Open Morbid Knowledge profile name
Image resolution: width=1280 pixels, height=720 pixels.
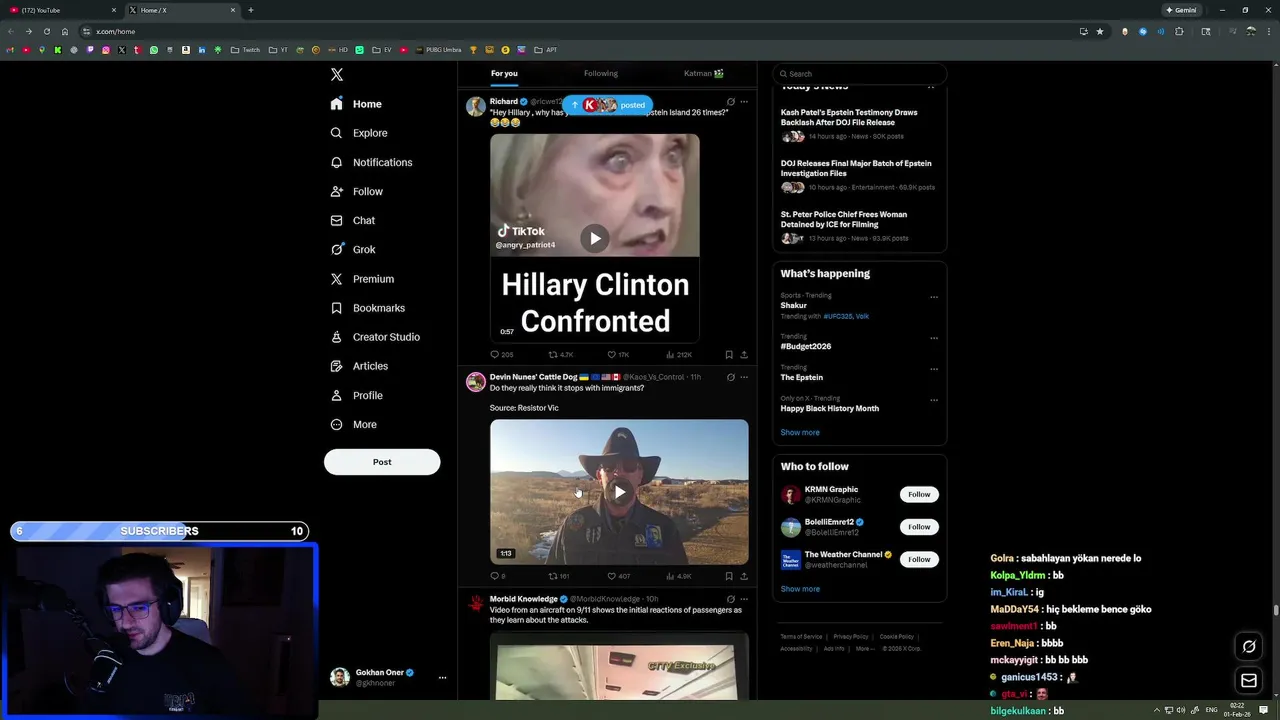pos(523,599)
